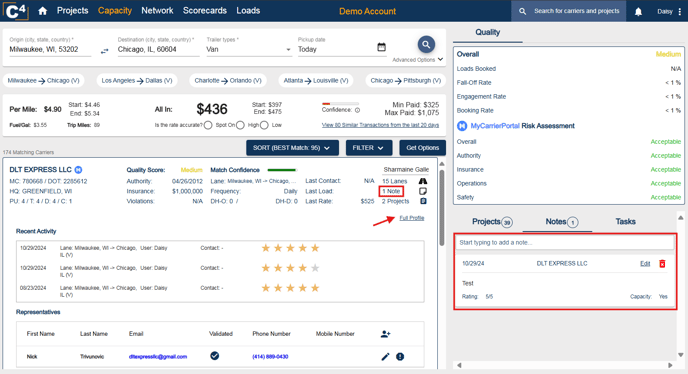Click the 2 Projects link
The width and height of the screenshot is (688, 374).
tap(395, 201)
